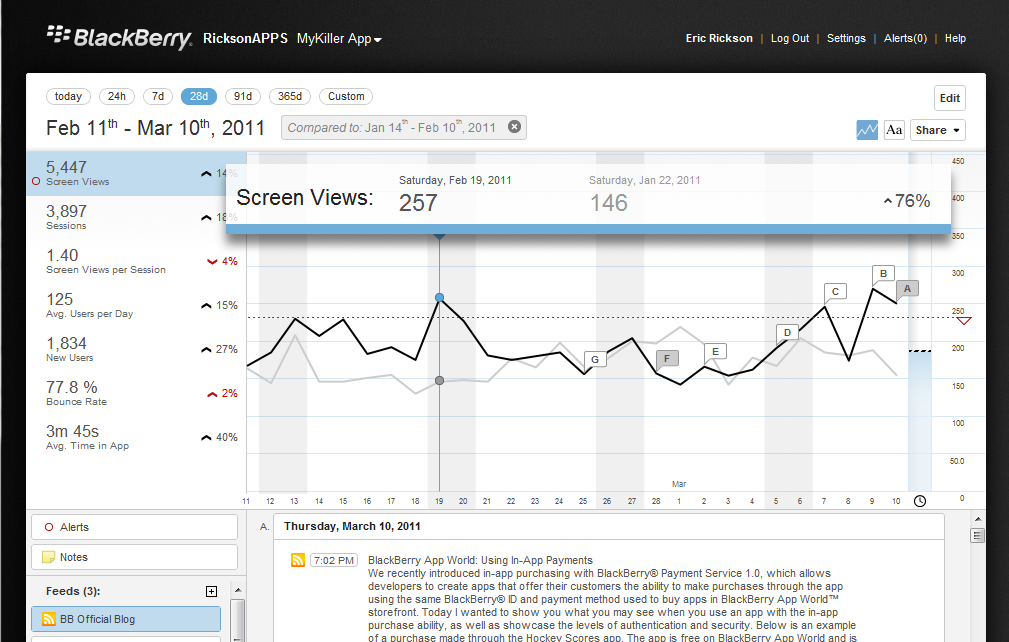
Task: Select chart annotation marker E
Action: pyautogui.click(x=715, y=352)
